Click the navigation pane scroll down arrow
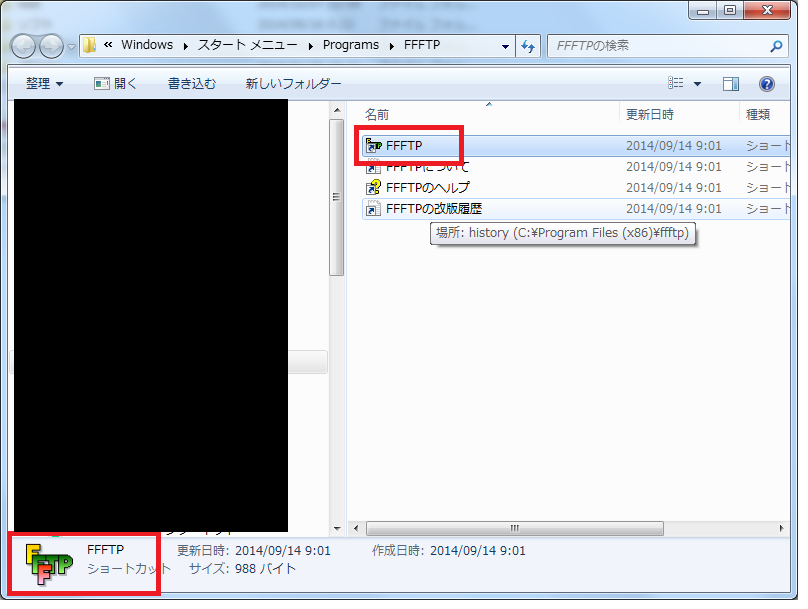Screen dimensions: 808x609 click(336, 529)
